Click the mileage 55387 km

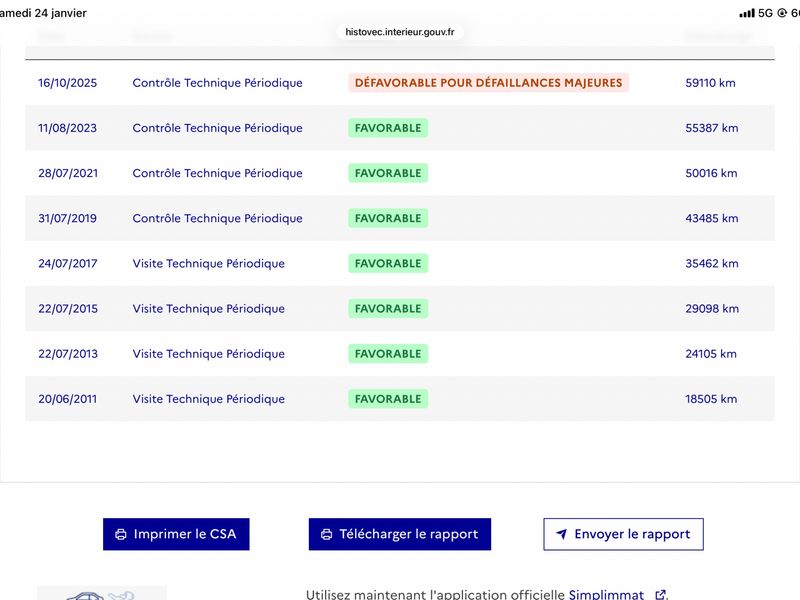click(712, 128)
